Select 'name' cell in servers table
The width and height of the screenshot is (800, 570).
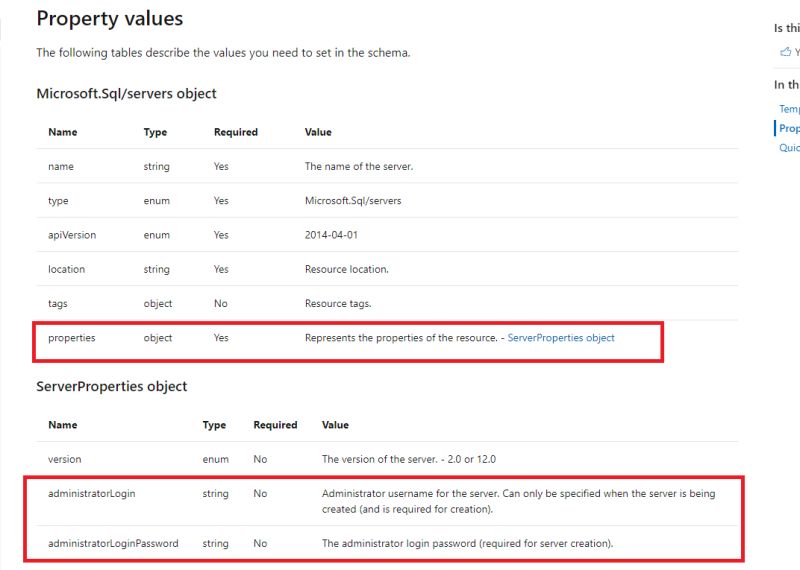pos(61,166)
